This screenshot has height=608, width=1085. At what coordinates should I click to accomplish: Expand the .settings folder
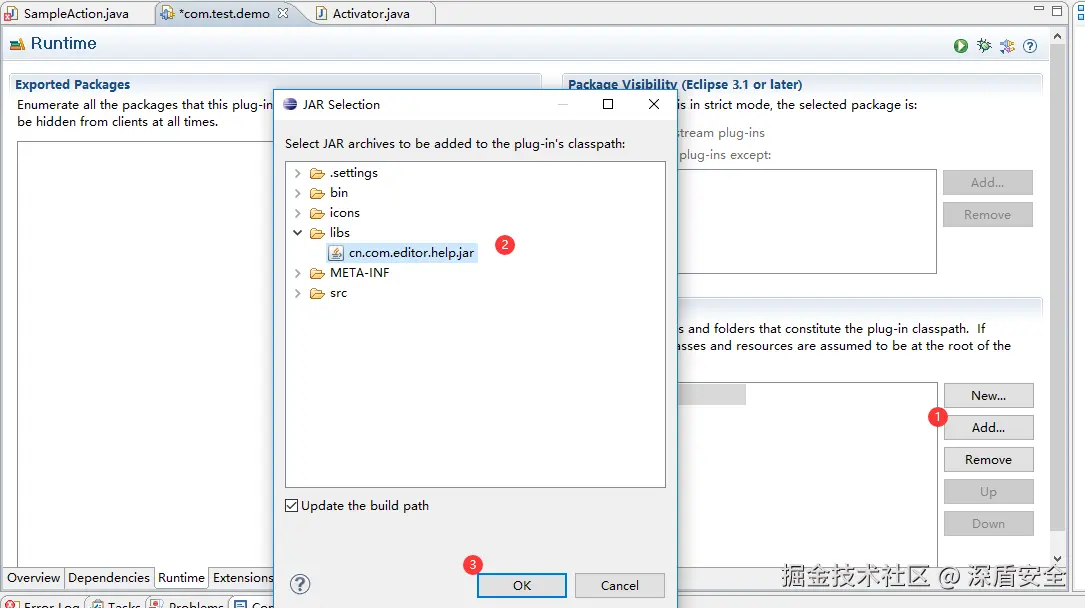click(298, 173)
